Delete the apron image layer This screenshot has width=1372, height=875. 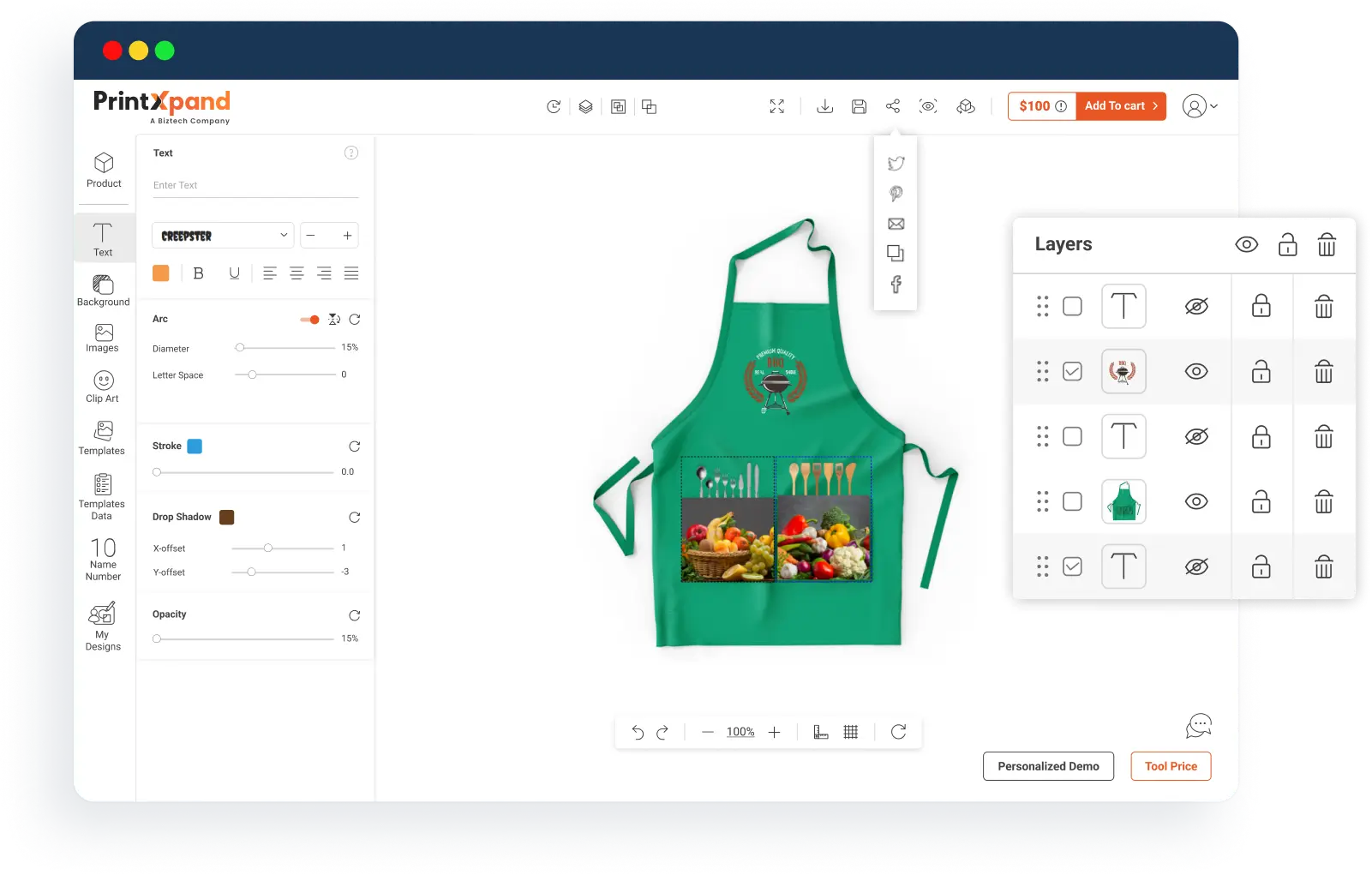coord(1324,501)
